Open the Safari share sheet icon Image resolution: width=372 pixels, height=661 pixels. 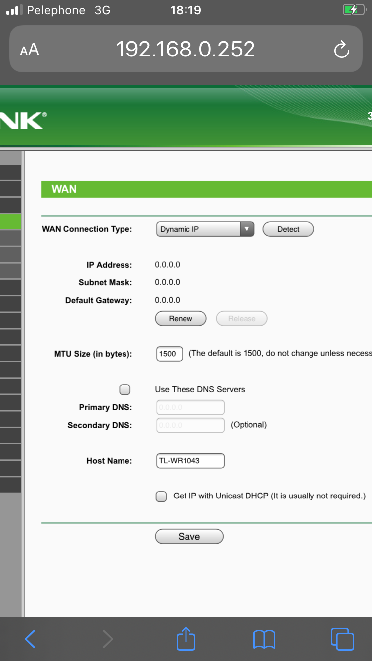(186, 638)
